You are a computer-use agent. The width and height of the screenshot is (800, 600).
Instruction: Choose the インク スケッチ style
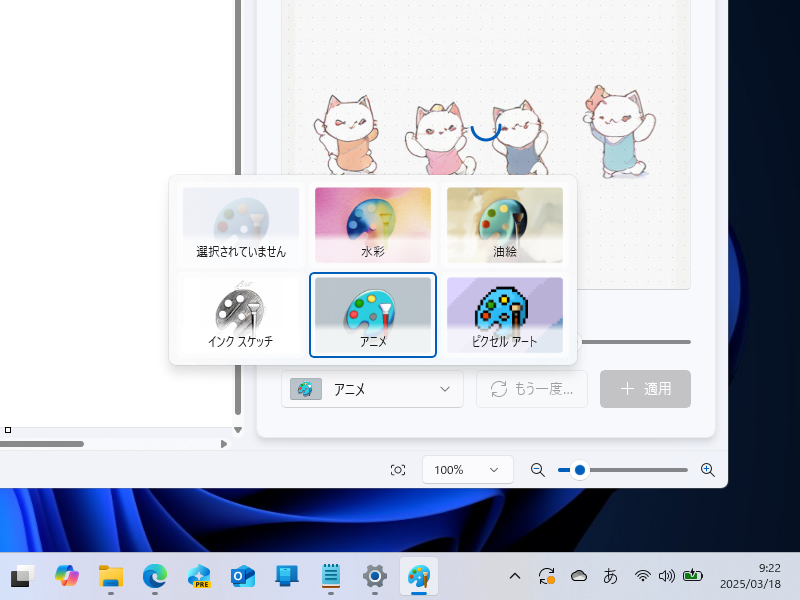[x=241, y=315]
